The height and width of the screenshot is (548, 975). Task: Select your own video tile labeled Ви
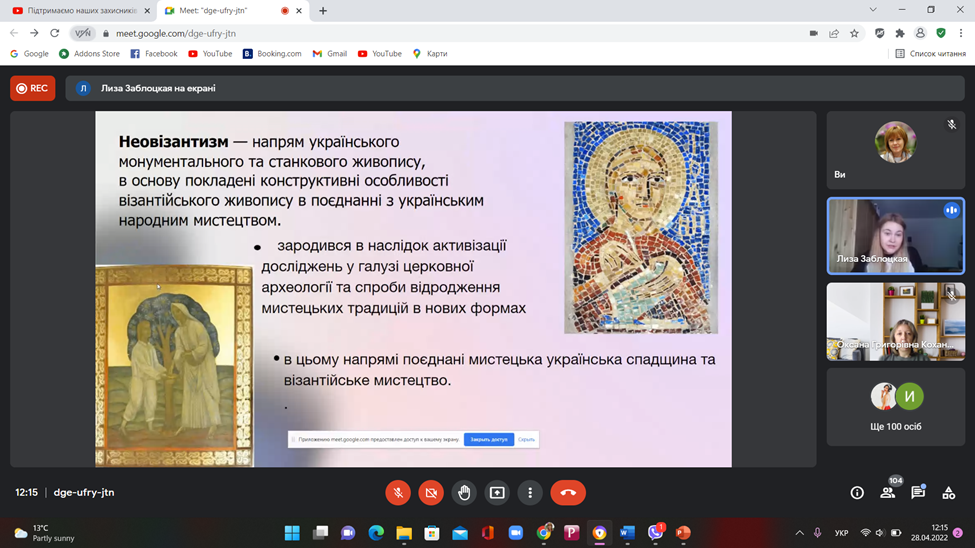click(895, 151)
